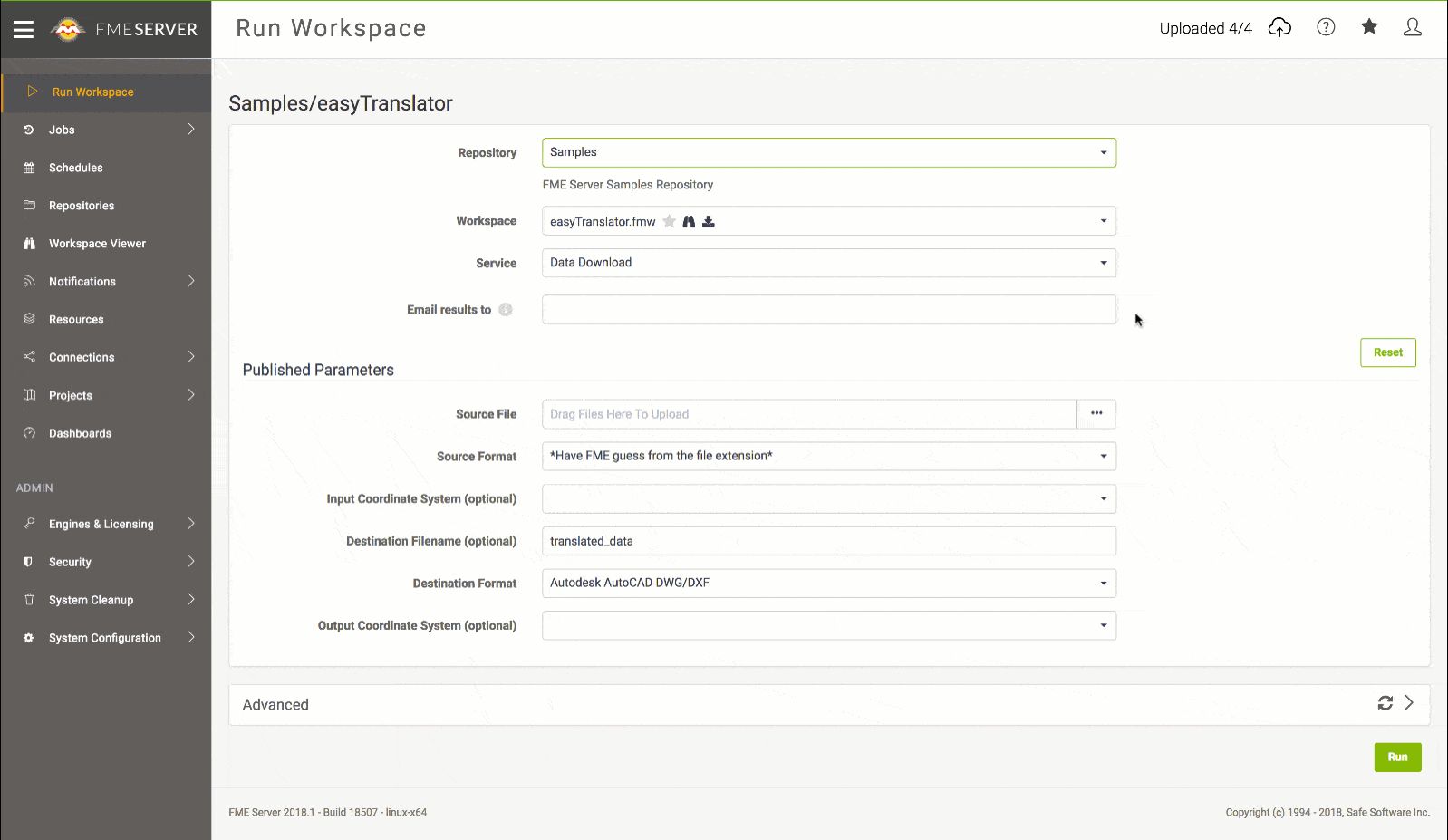Open Destination Format dropdown

pos(829,583)
